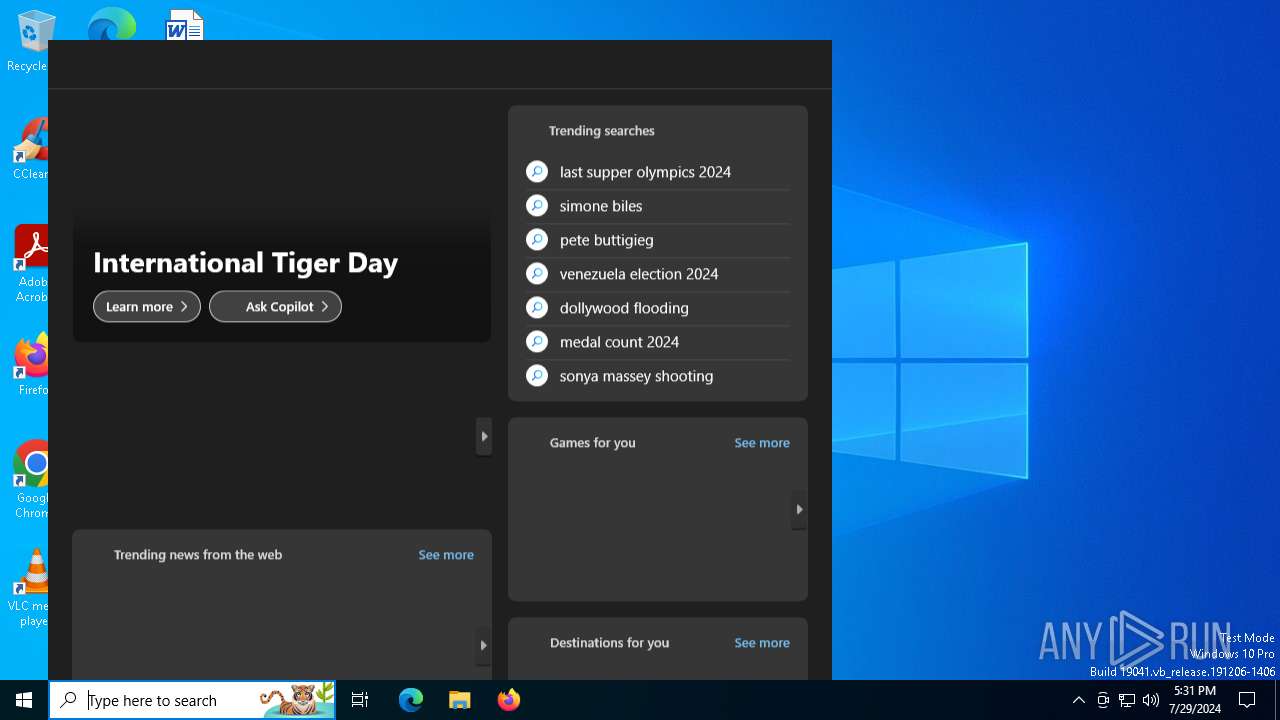Click the Trending searches heading
This screenshot has width=1280, height=720.
pyautogui.click(x=602, y=131)
